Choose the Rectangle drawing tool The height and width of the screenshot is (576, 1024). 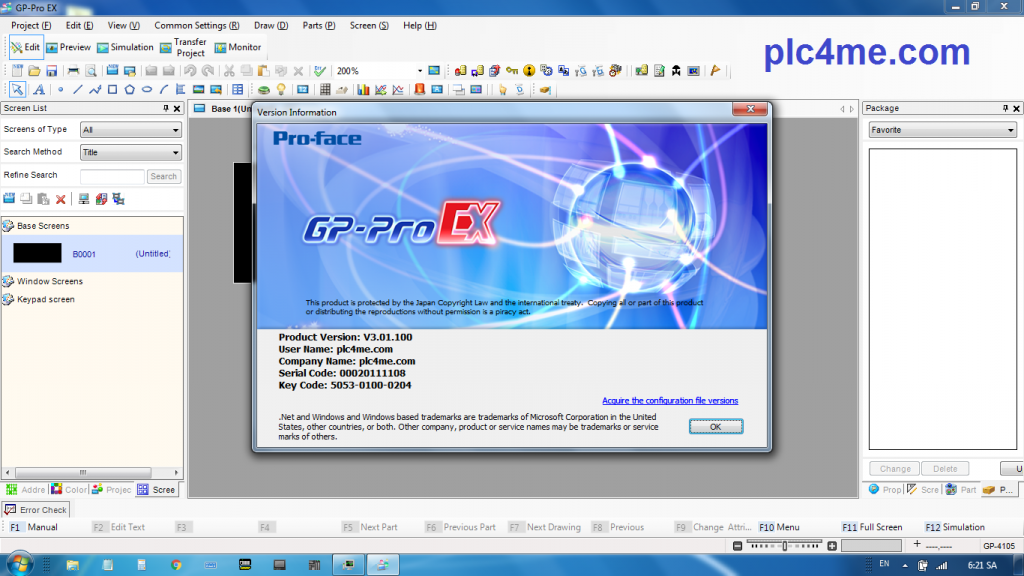point(113,90)
